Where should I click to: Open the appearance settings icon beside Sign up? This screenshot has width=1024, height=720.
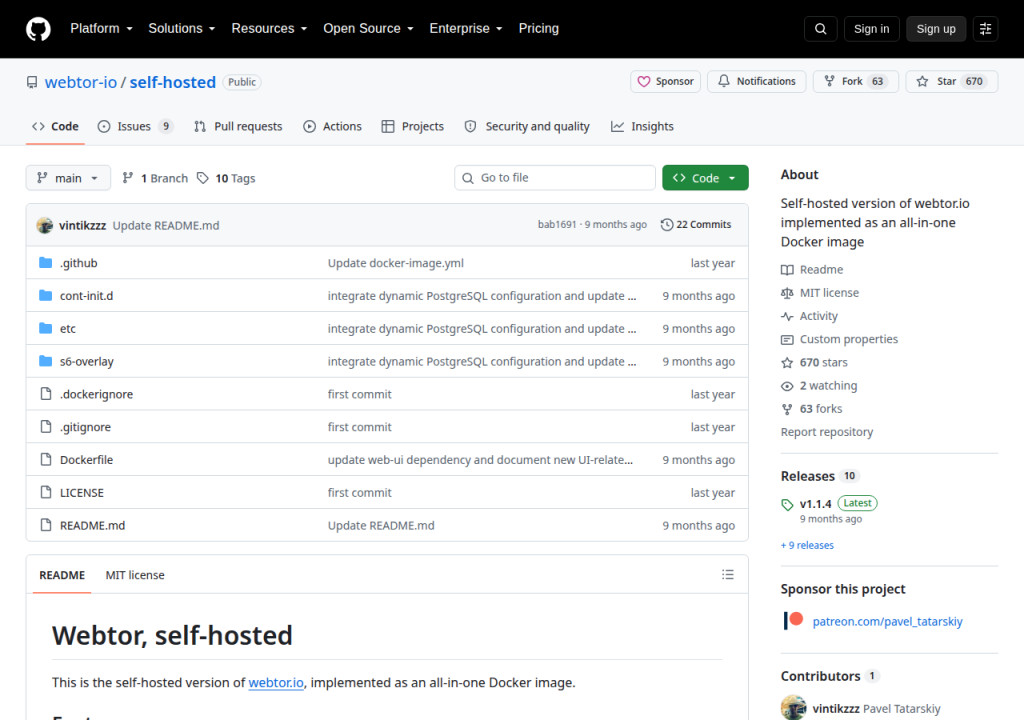pos(985,29)
